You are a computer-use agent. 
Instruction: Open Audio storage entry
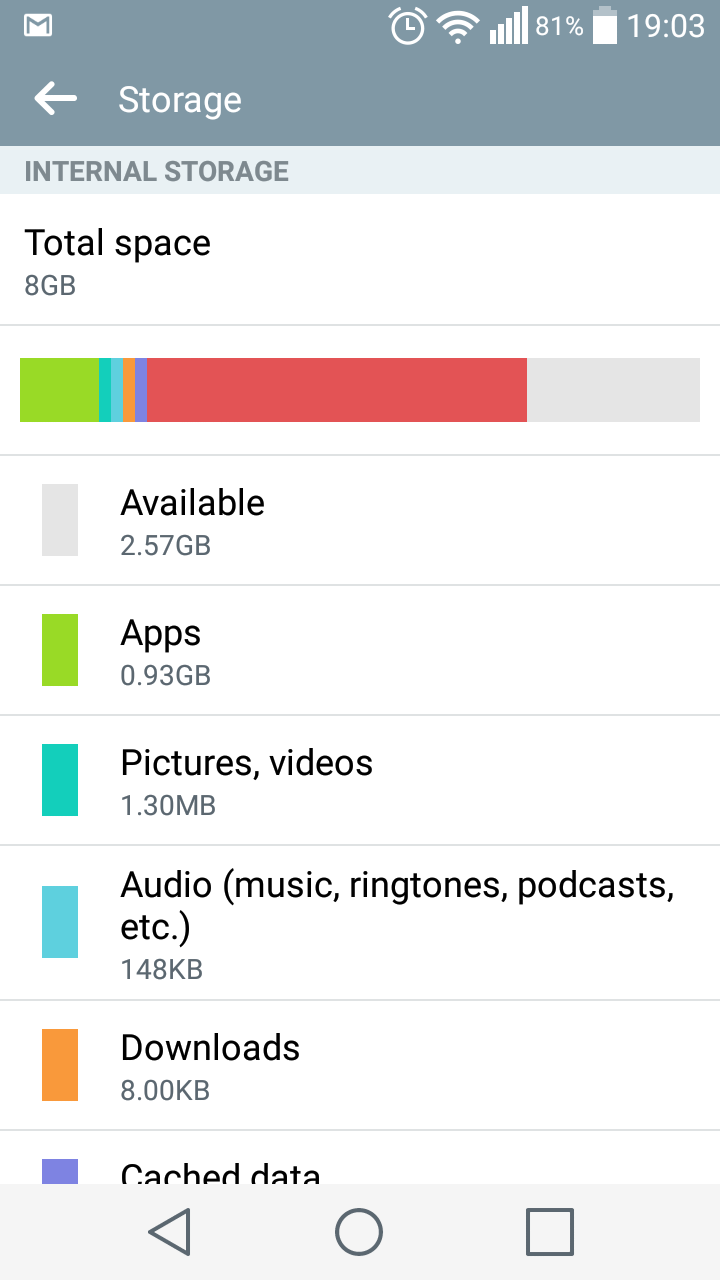click(x=360, y=922)
